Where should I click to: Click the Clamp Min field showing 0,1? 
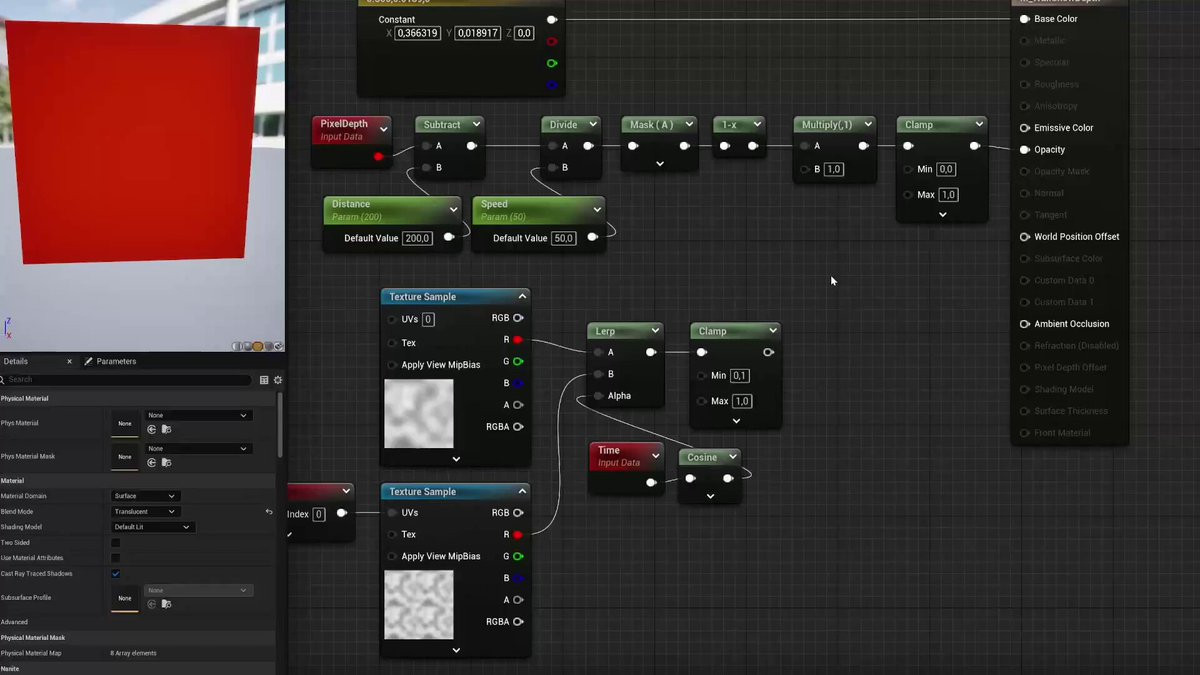coord(740,376)
